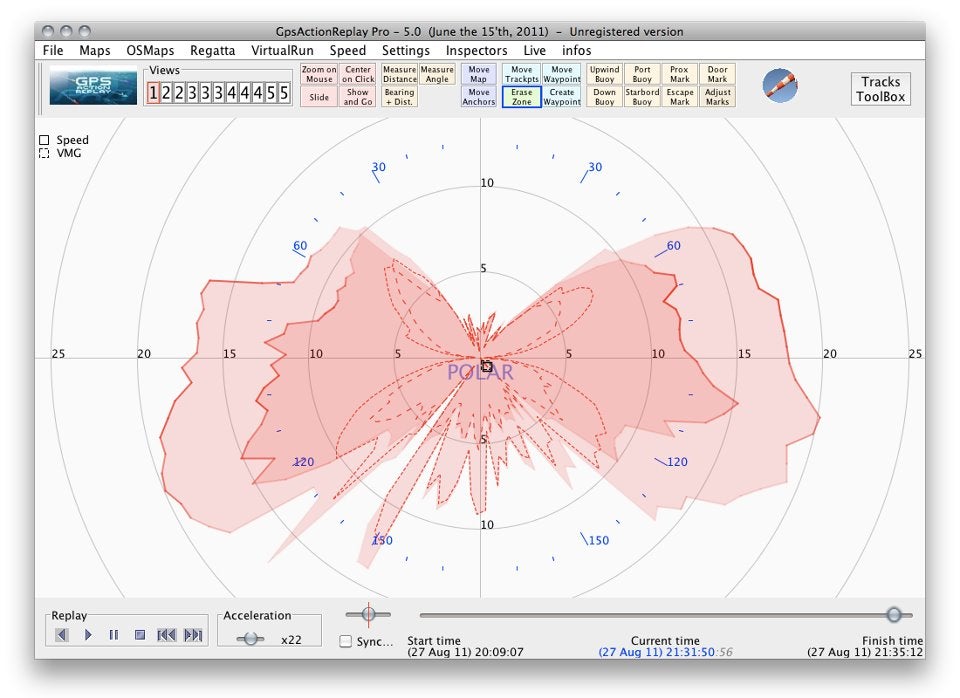Click the Finish time value 21:35:12
The image size is (960, 698).
(864, 652)
